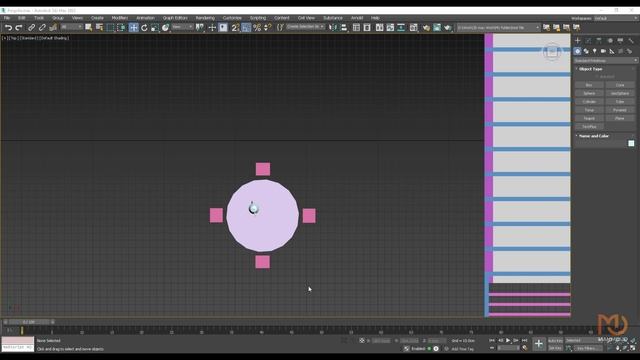Toggle the Percent Snap icon
This screenshot has width=640, height=360.
[x=257, y=28]
